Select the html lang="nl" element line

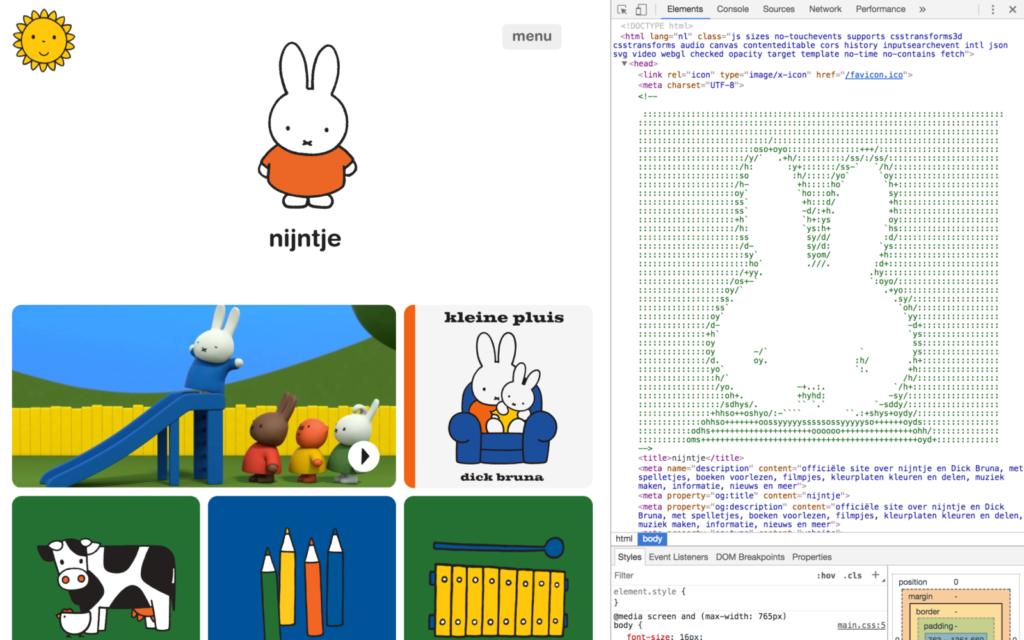[810, 45]
